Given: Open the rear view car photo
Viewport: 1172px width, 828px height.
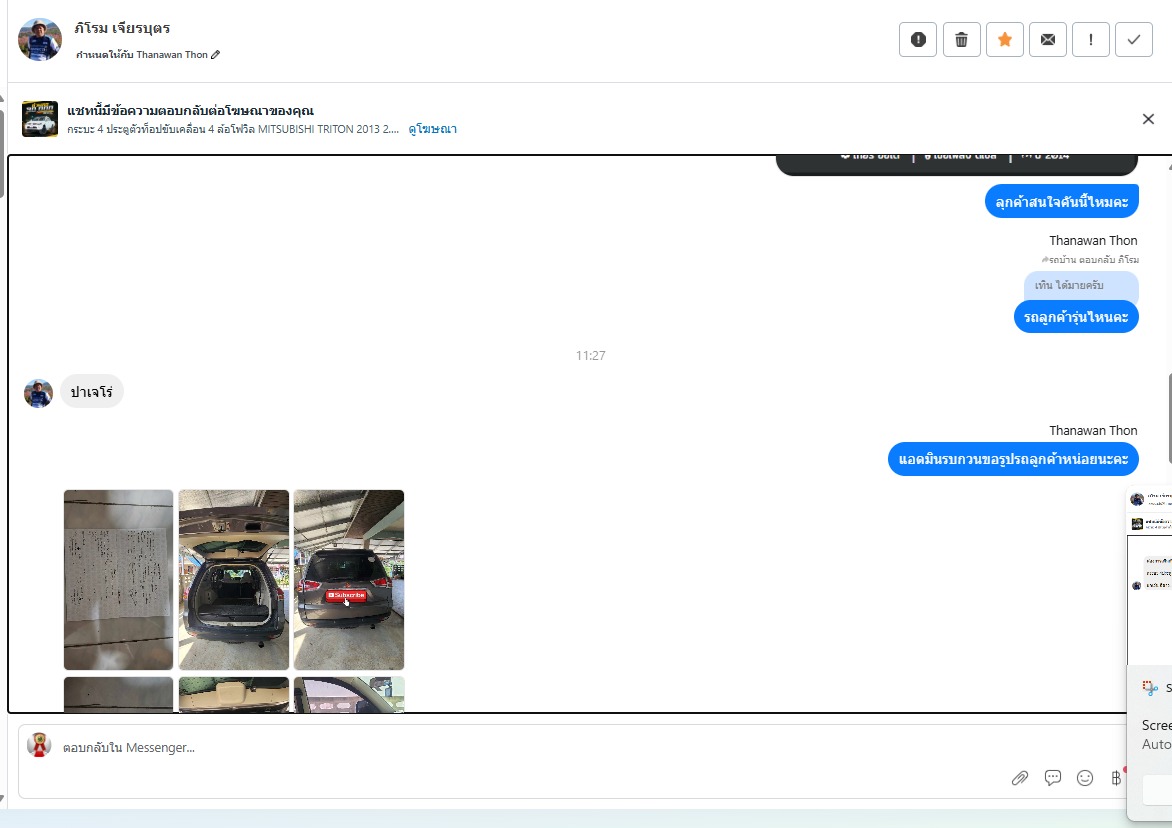Looking at the screenshot, I should (349, 580).
